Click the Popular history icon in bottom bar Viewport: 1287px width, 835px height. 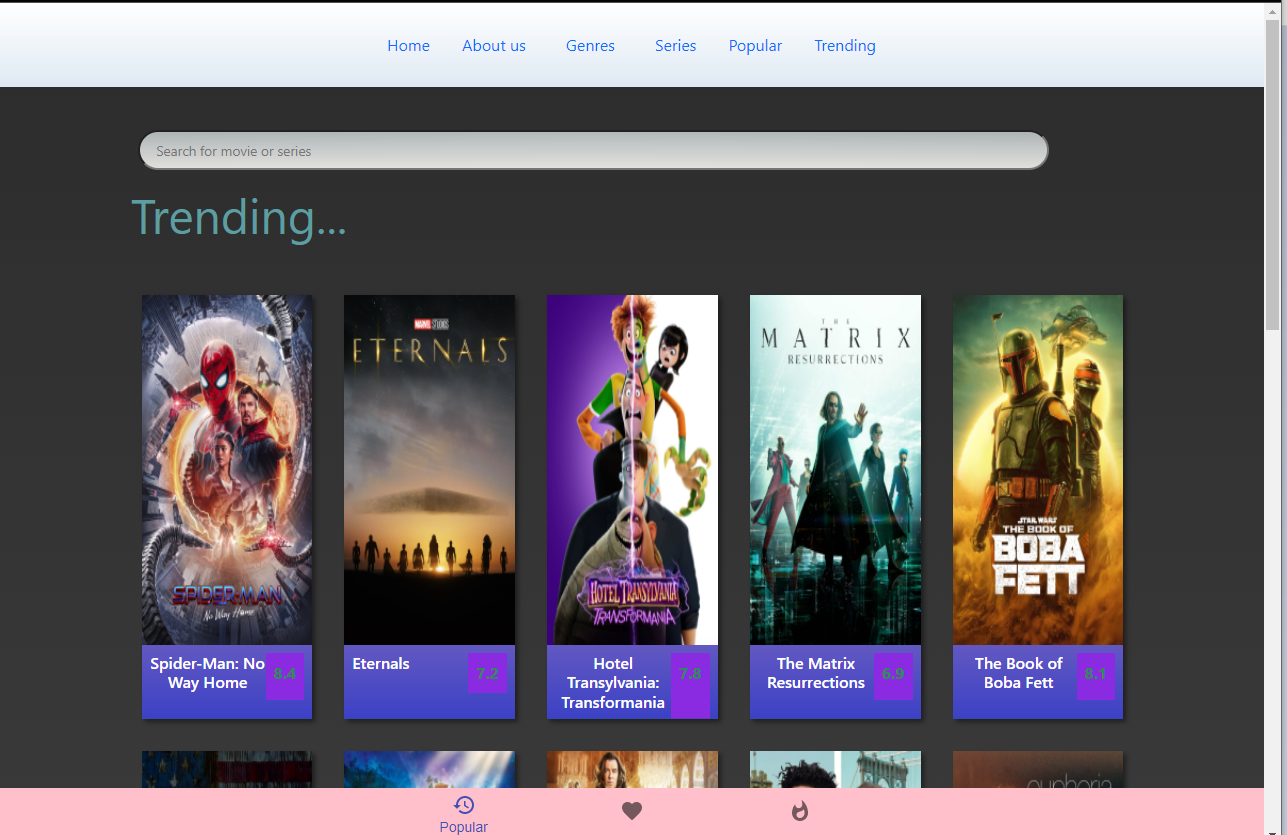(x=463, y=806)
